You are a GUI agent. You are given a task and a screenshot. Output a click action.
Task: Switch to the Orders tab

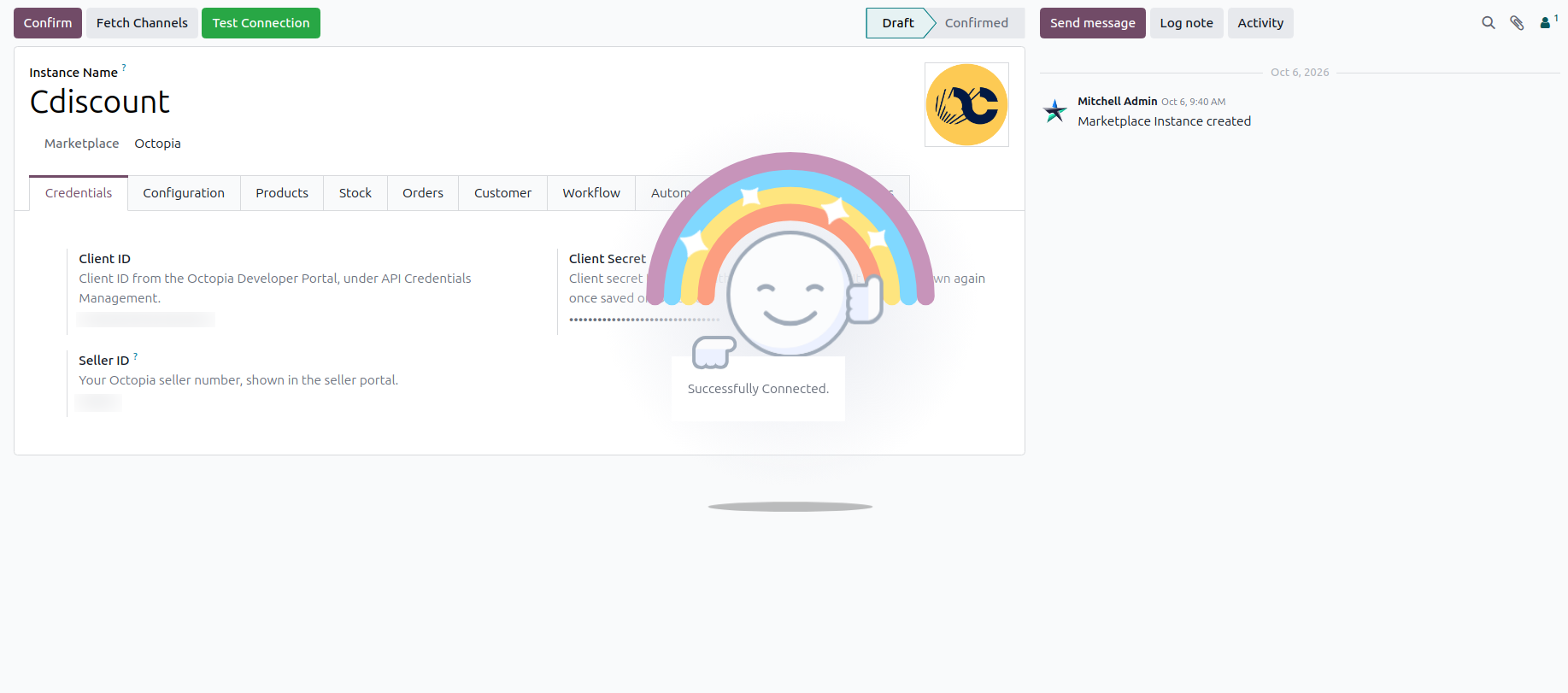(x=423, y=193)
